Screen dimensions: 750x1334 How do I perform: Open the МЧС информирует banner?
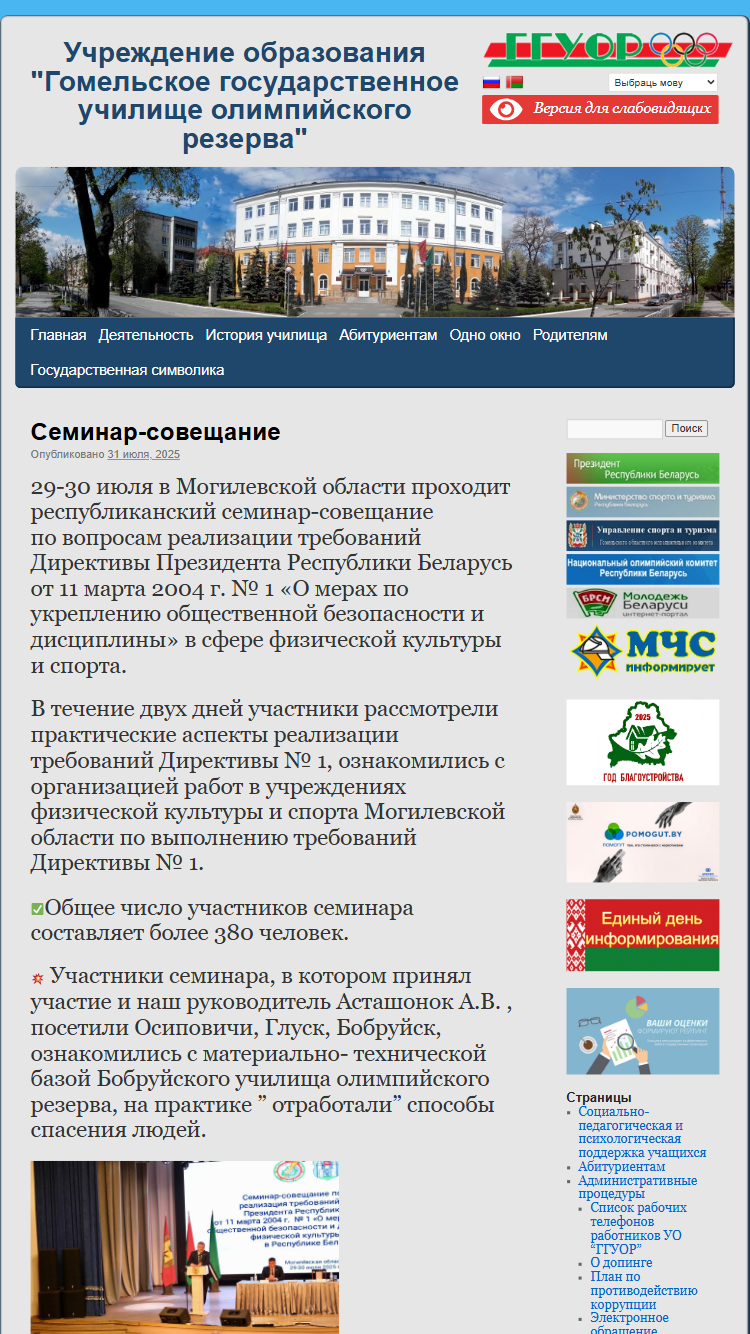(642, 650)
